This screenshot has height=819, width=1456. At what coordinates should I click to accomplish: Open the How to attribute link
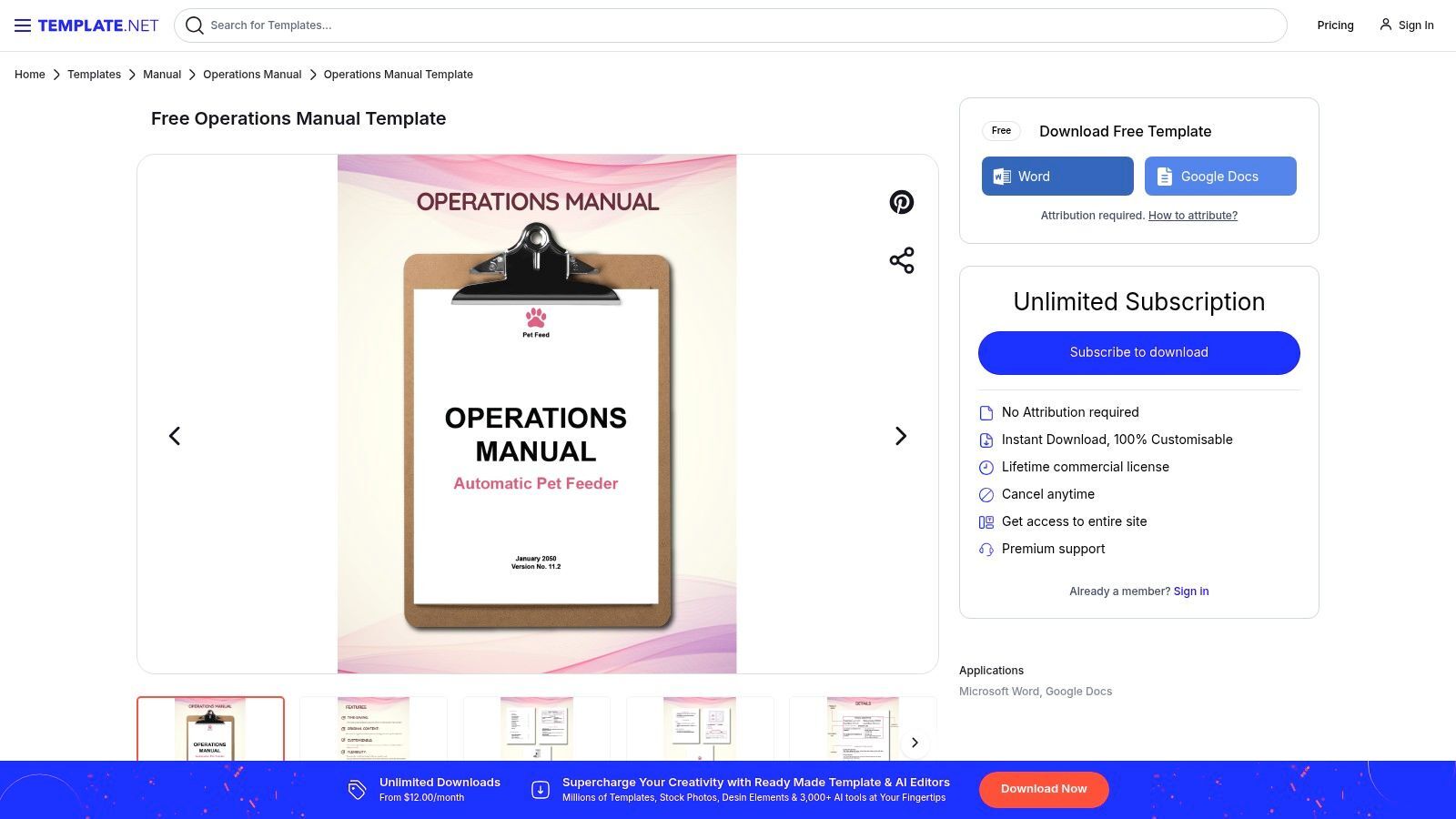coord(1192,216)
